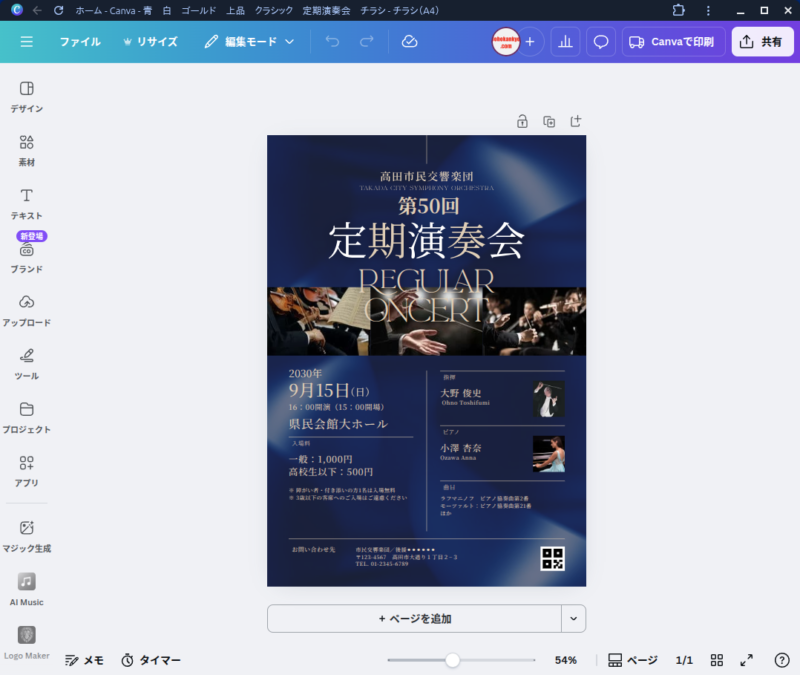
Task: Open the comments speech bubble
Action: pyautogui.click(x=601, y=42)
